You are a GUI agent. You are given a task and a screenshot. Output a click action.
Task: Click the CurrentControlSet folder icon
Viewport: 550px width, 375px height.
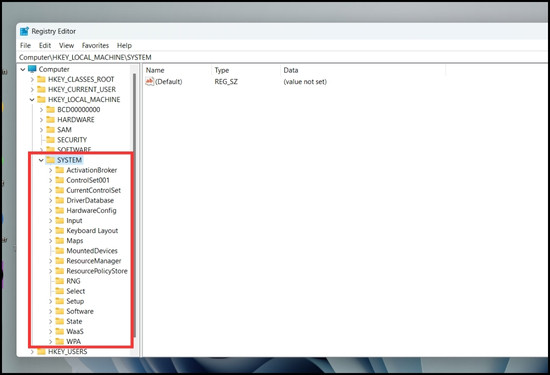60,190
